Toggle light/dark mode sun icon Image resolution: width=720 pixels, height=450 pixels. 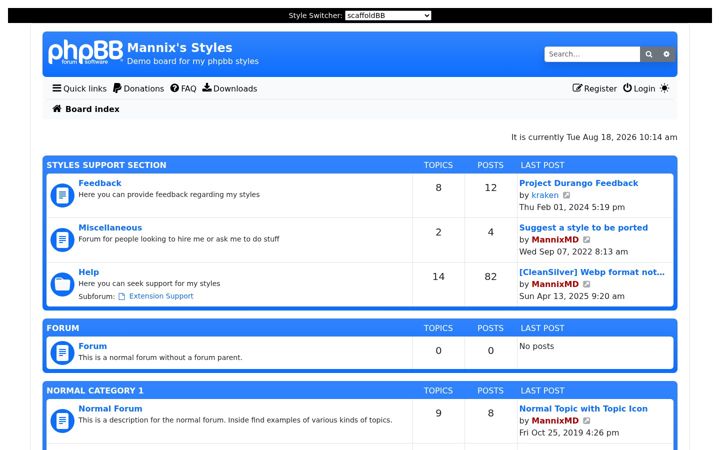(664, 88)
